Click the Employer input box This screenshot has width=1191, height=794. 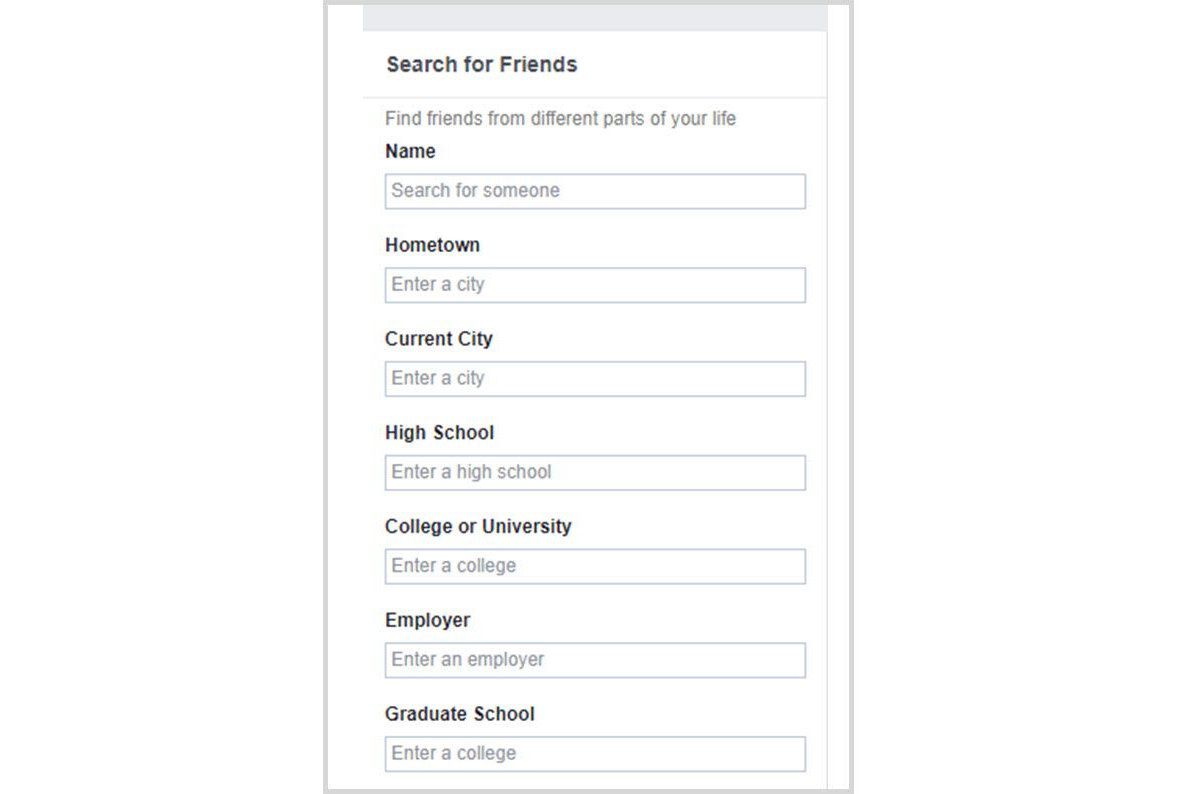click(x=595, y=660)
